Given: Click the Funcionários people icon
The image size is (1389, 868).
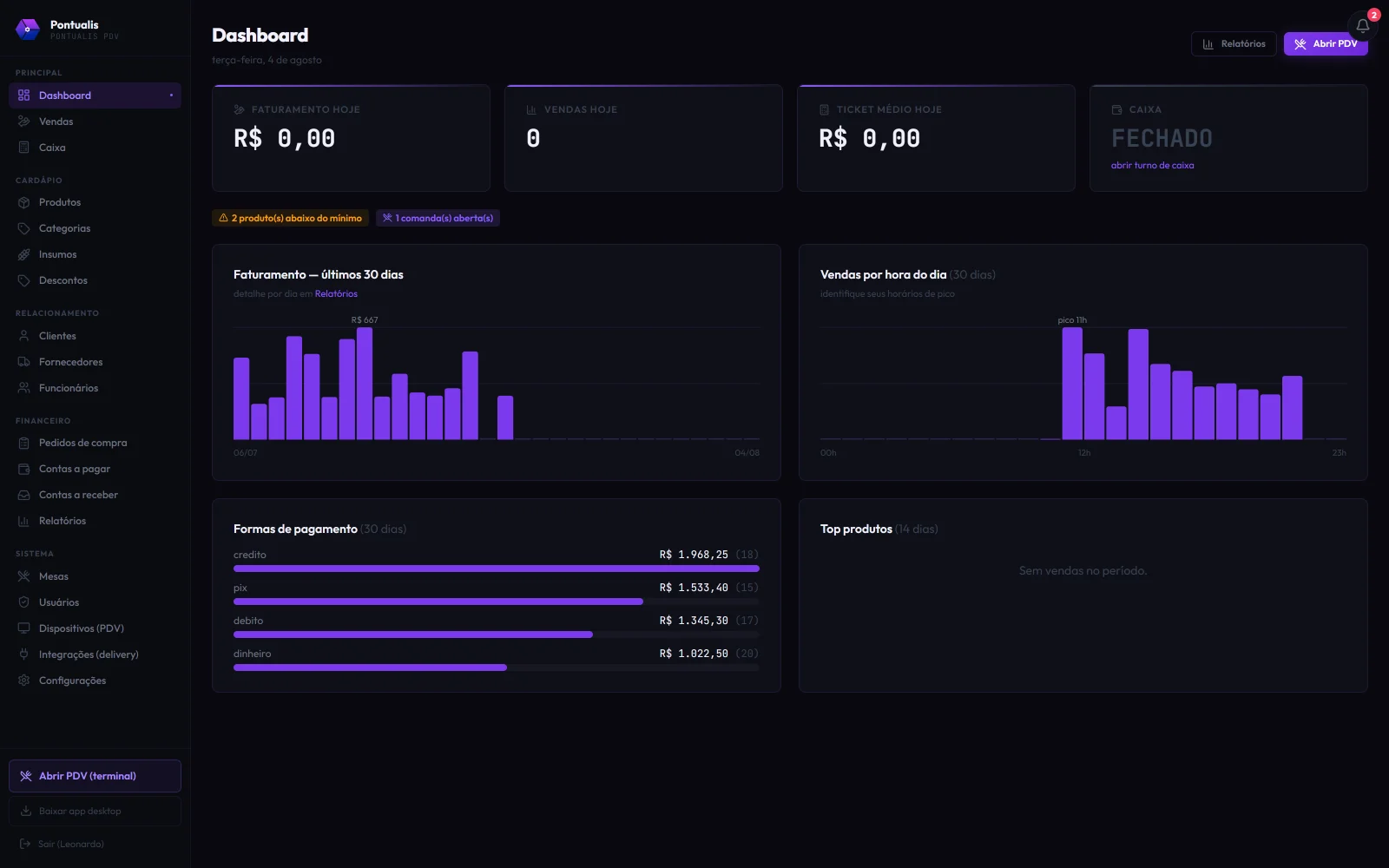Looking at the screenshot, I should (23, 388).
